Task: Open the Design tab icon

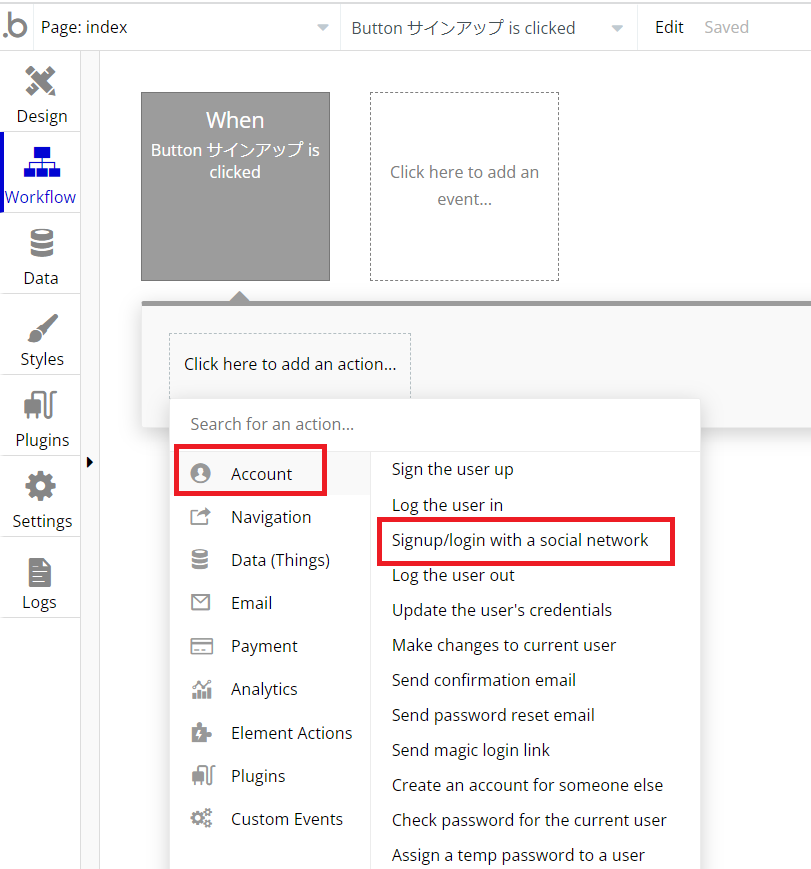Action: (41, 81)
